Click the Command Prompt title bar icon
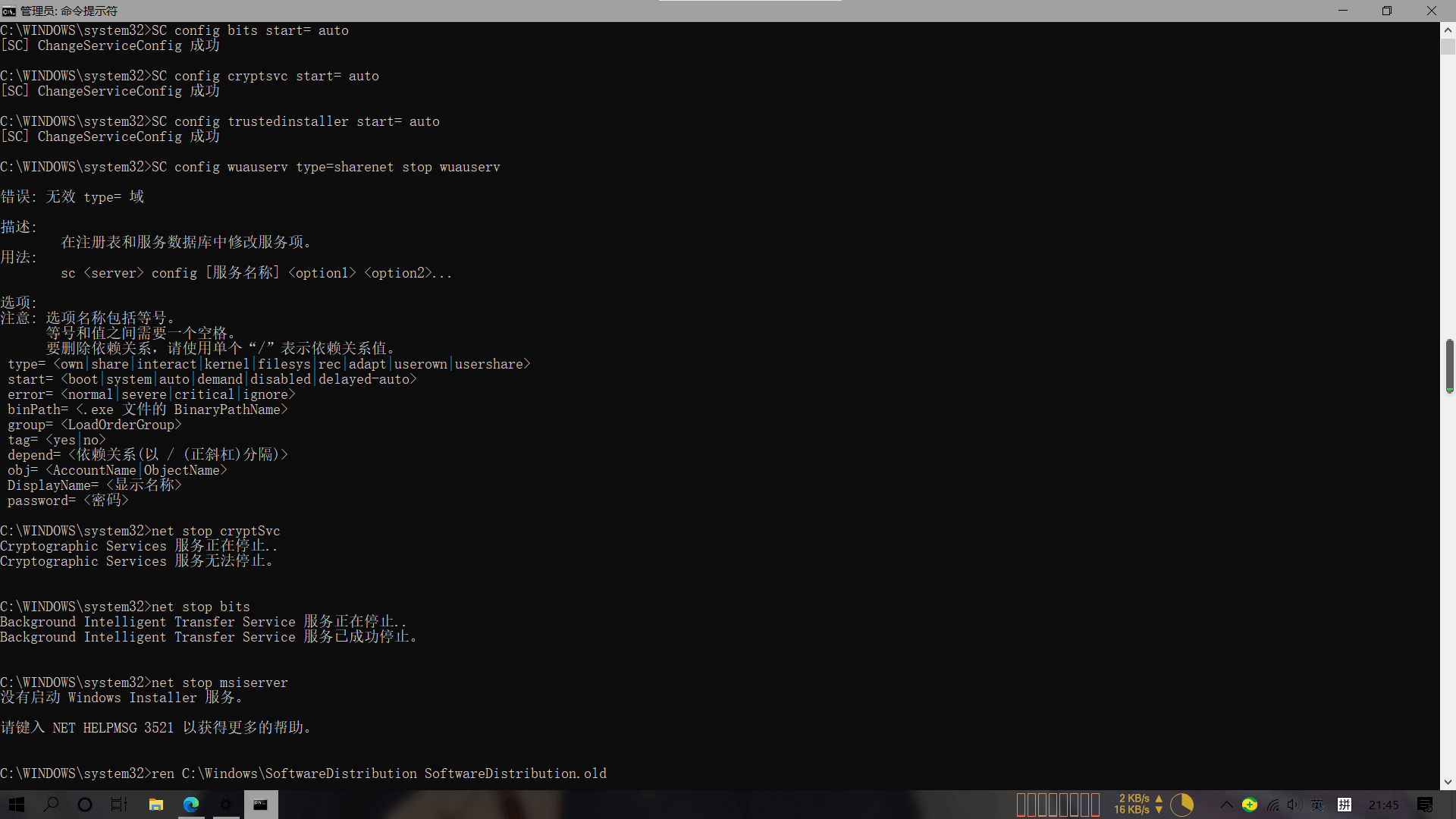The image size is (1456, 819). tap(9, 11)
